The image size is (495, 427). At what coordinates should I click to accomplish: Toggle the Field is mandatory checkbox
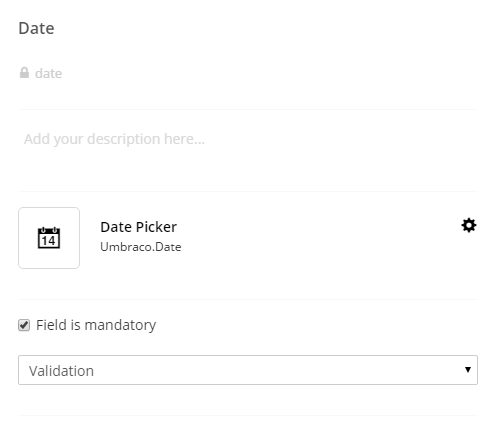coord(24,325)
